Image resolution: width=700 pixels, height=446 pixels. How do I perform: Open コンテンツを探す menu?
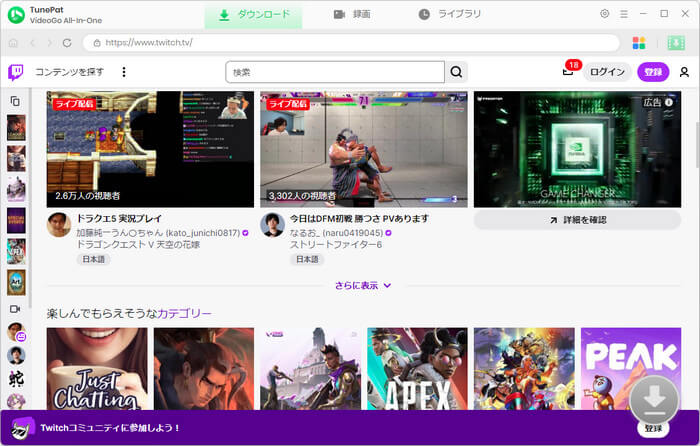69,72
